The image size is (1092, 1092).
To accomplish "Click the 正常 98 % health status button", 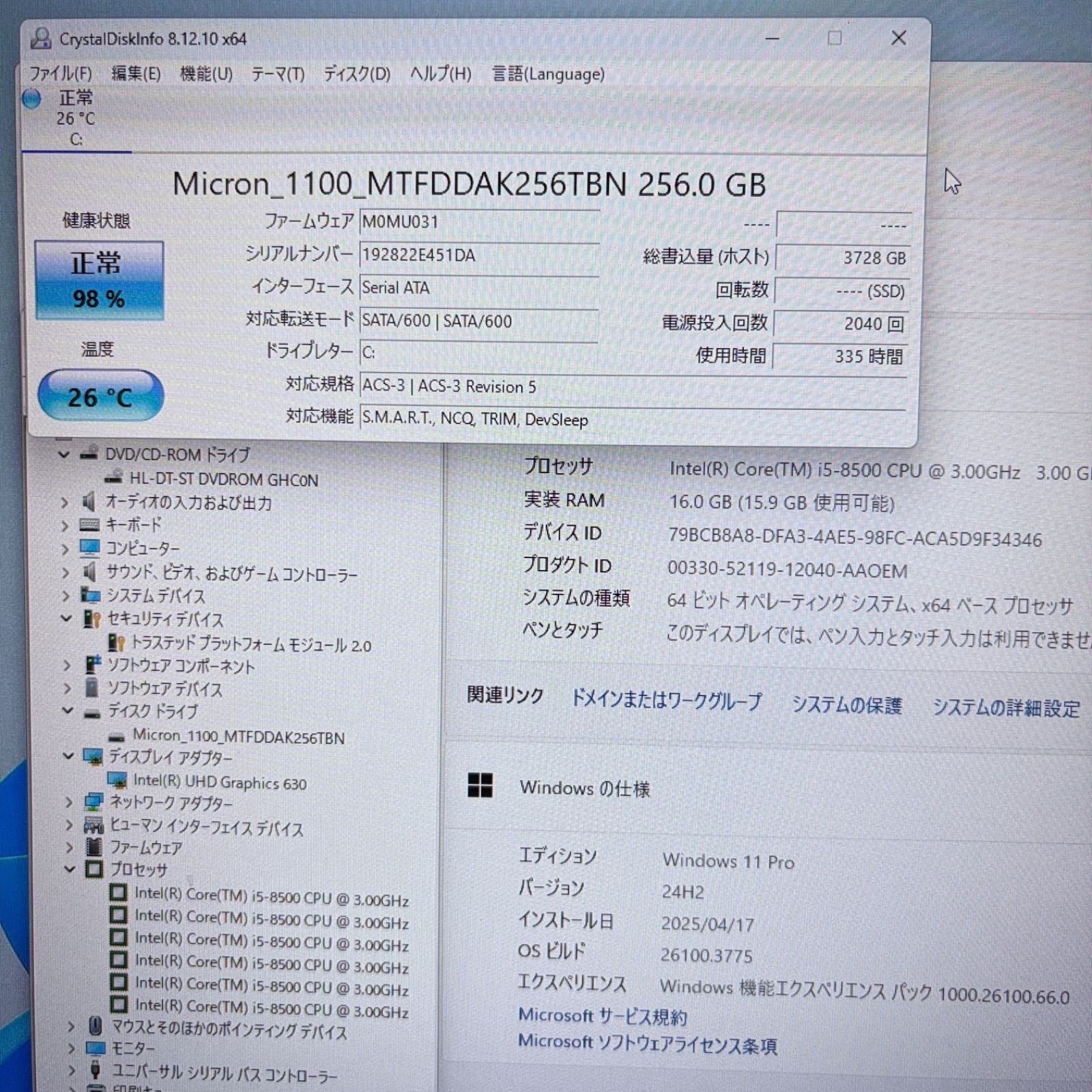I will (x=100, y=280).
